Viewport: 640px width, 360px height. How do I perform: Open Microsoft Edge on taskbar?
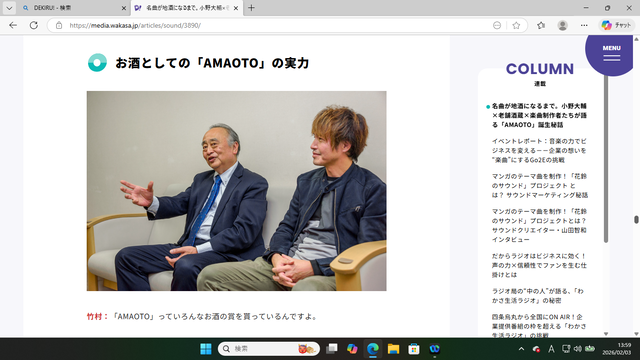point(373,349)
